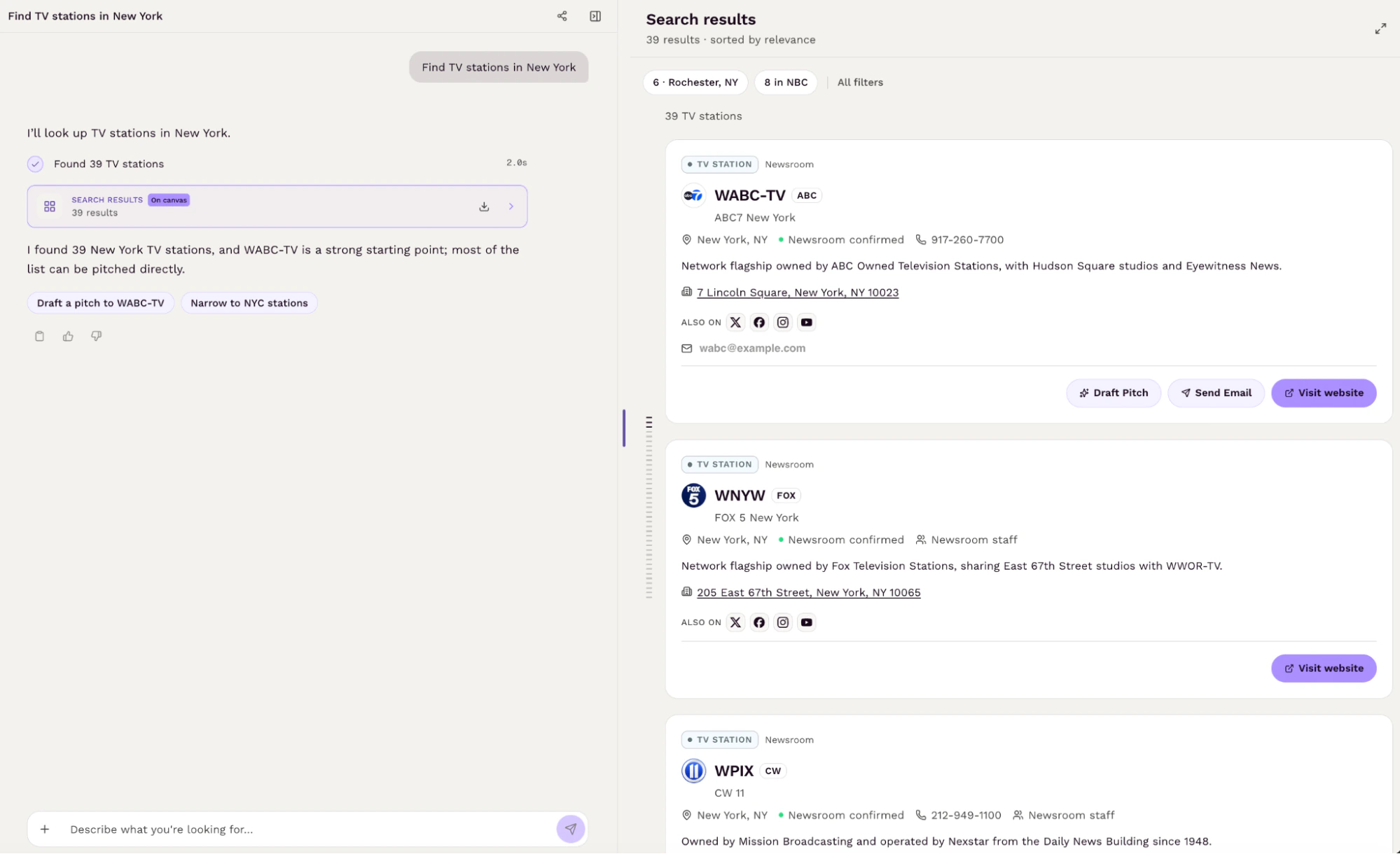Click the results list scroll indicator
The width and height of the screenshot is (1400, 854).
[x=649, y=507]
